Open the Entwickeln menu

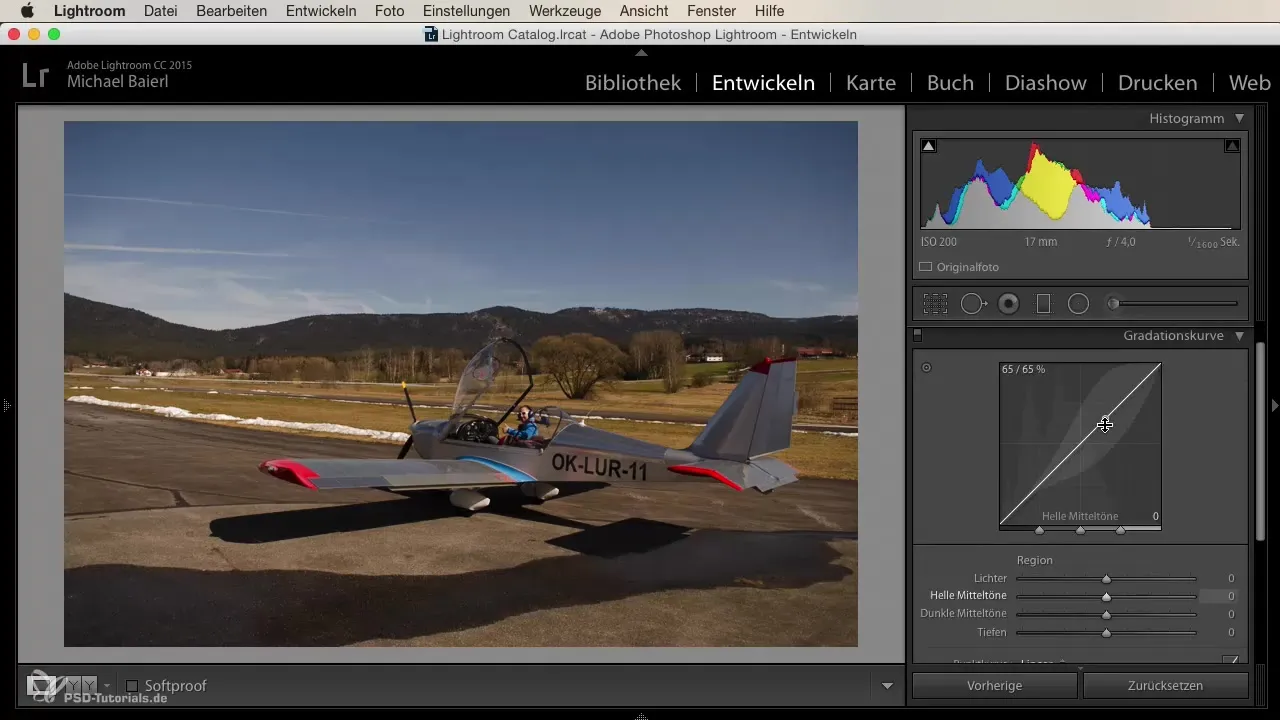(x=321, y=11)
